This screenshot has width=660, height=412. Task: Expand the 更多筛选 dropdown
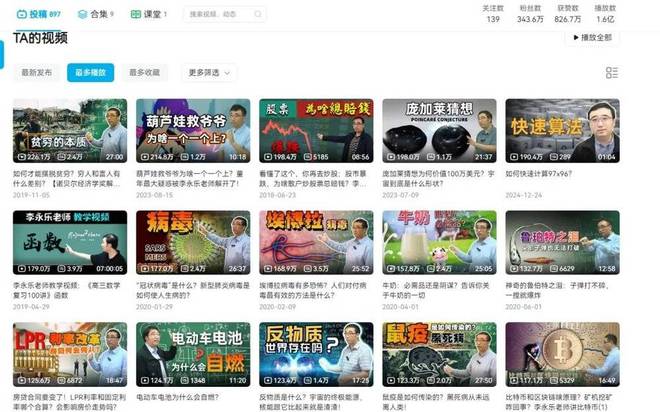click(208, 73)
